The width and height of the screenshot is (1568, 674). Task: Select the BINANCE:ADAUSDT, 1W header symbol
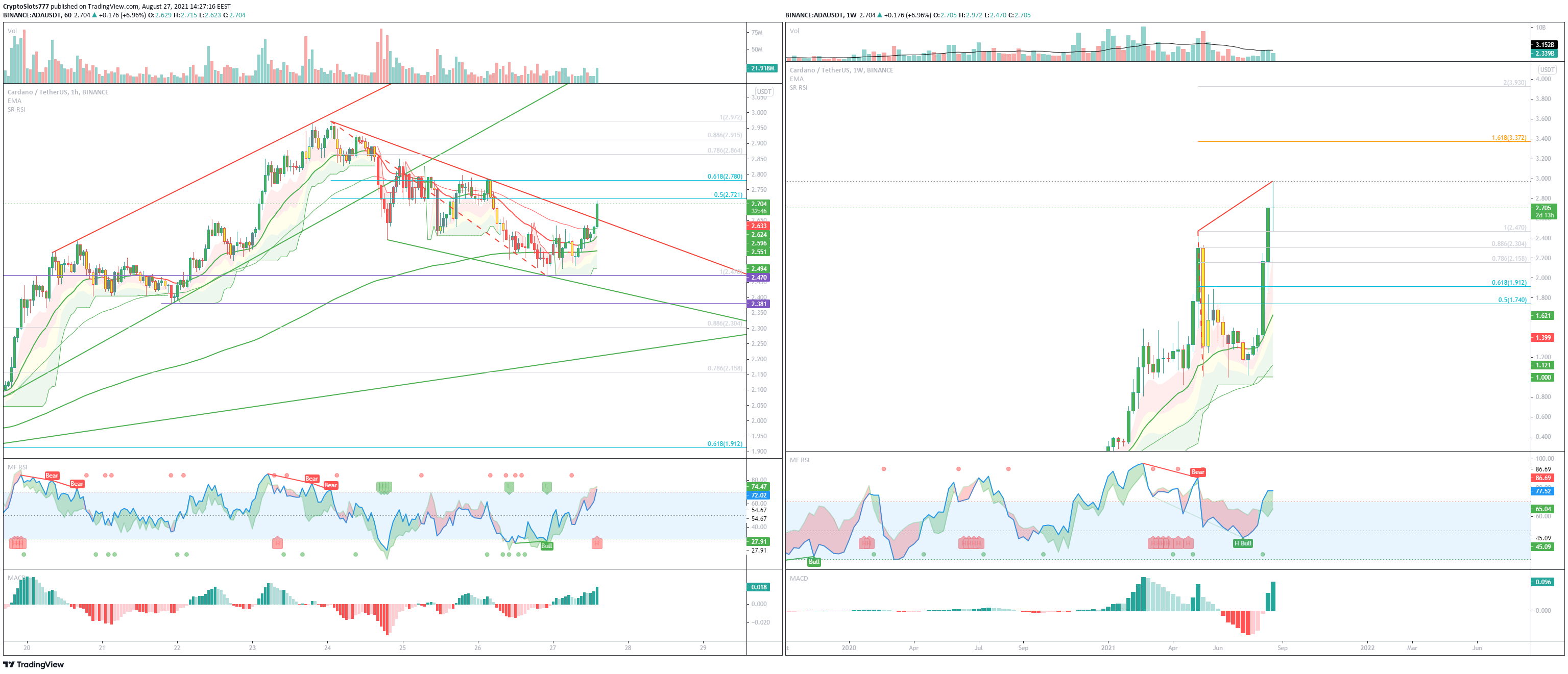pos(821,15)
